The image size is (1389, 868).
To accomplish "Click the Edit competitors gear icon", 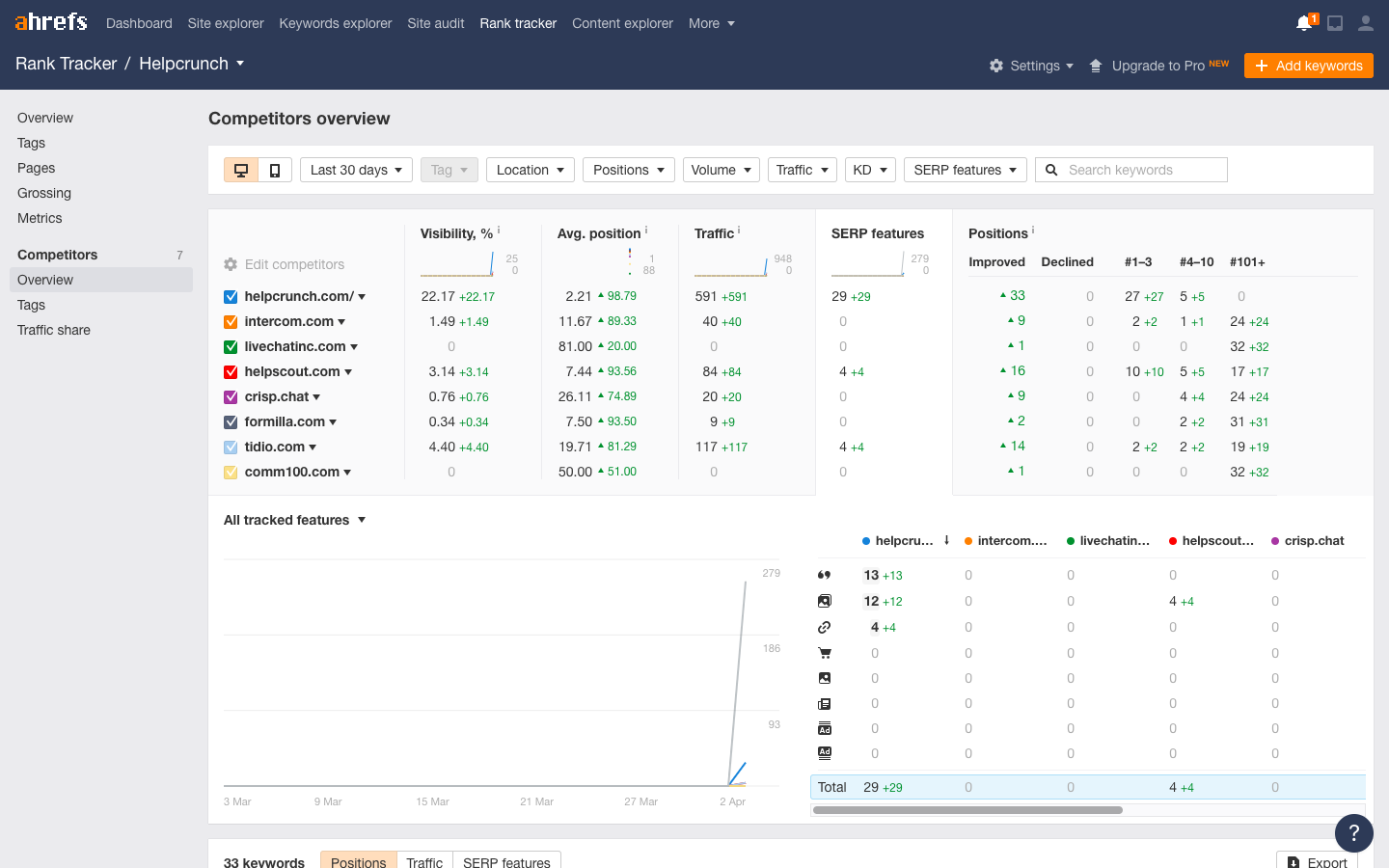I will pyautogui.click(x=231, y=264).
